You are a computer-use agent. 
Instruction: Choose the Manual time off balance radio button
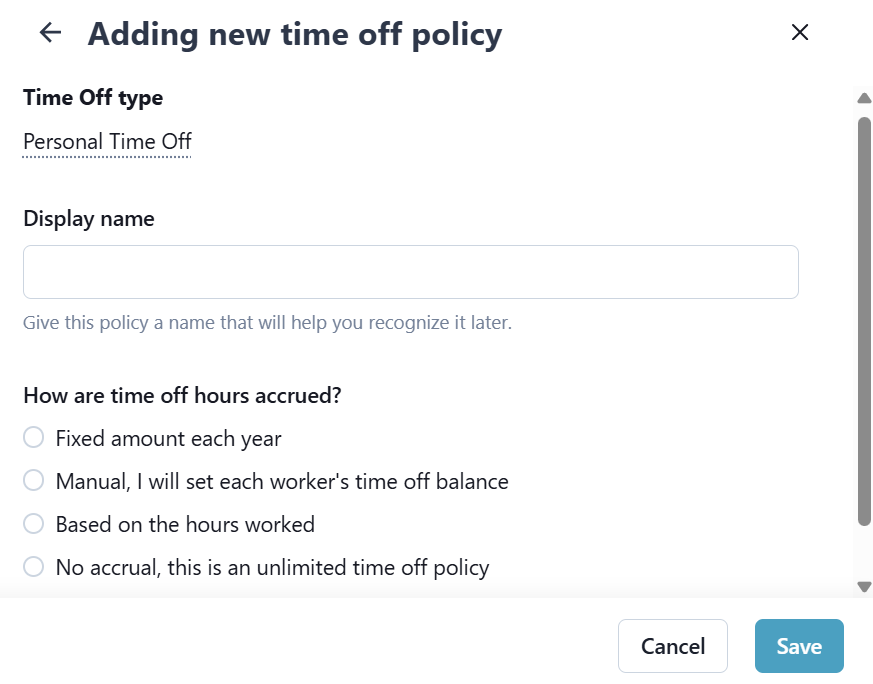(x=34, y=481)
